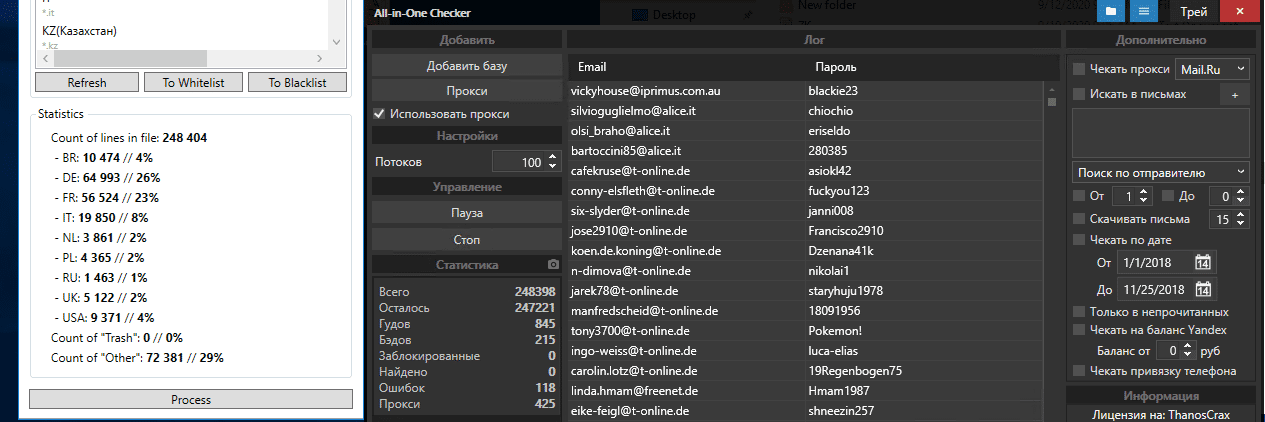The image size is (1265, 422).
Task: Click the Email column header
Action: [x=592, y=67]
